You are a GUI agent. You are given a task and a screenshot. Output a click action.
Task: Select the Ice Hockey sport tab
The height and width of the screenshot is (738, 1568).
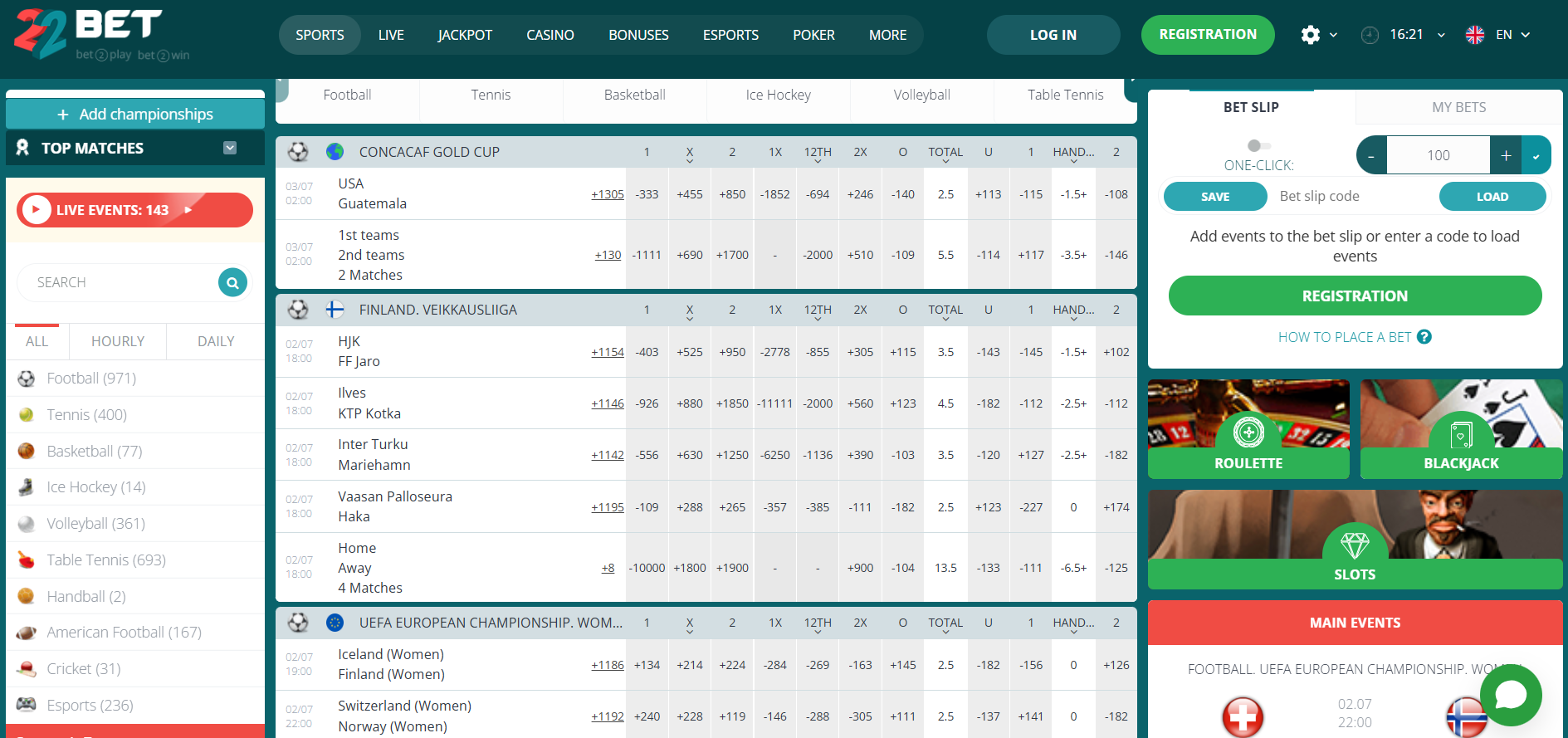[x=778, y=95]
